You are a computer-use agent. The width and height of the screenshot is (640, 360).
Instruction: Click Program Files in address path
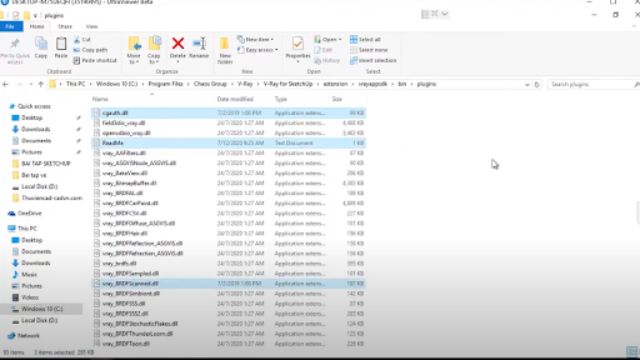pos(165,84)
